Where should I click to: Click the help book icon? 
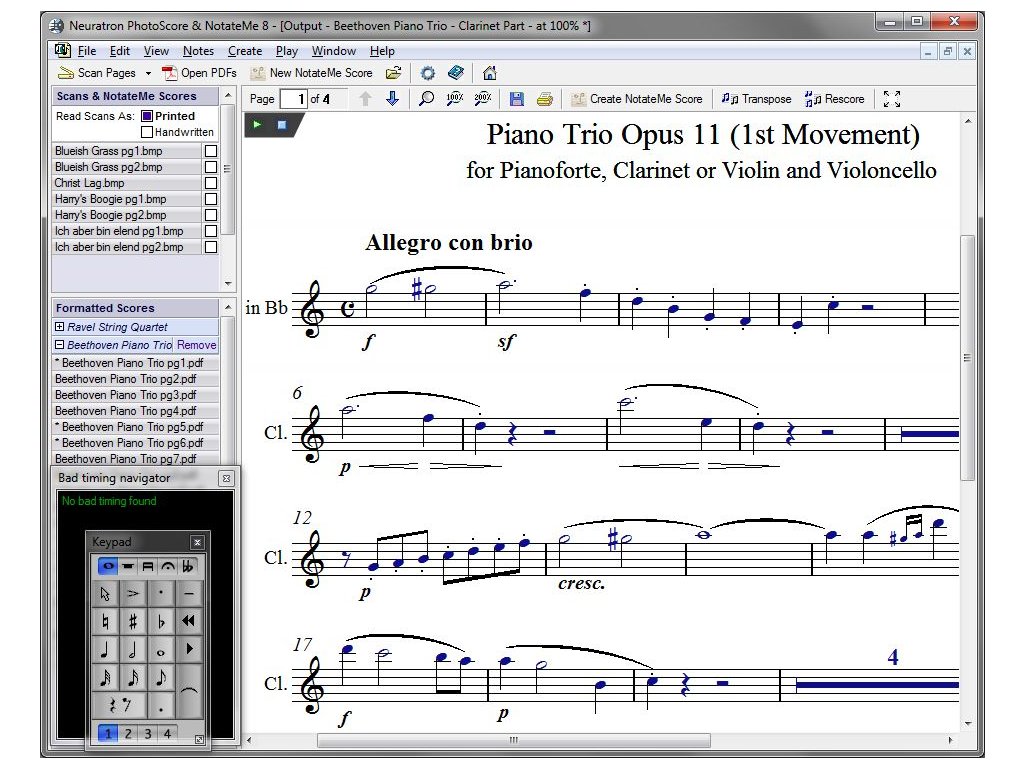coord(456,72)
